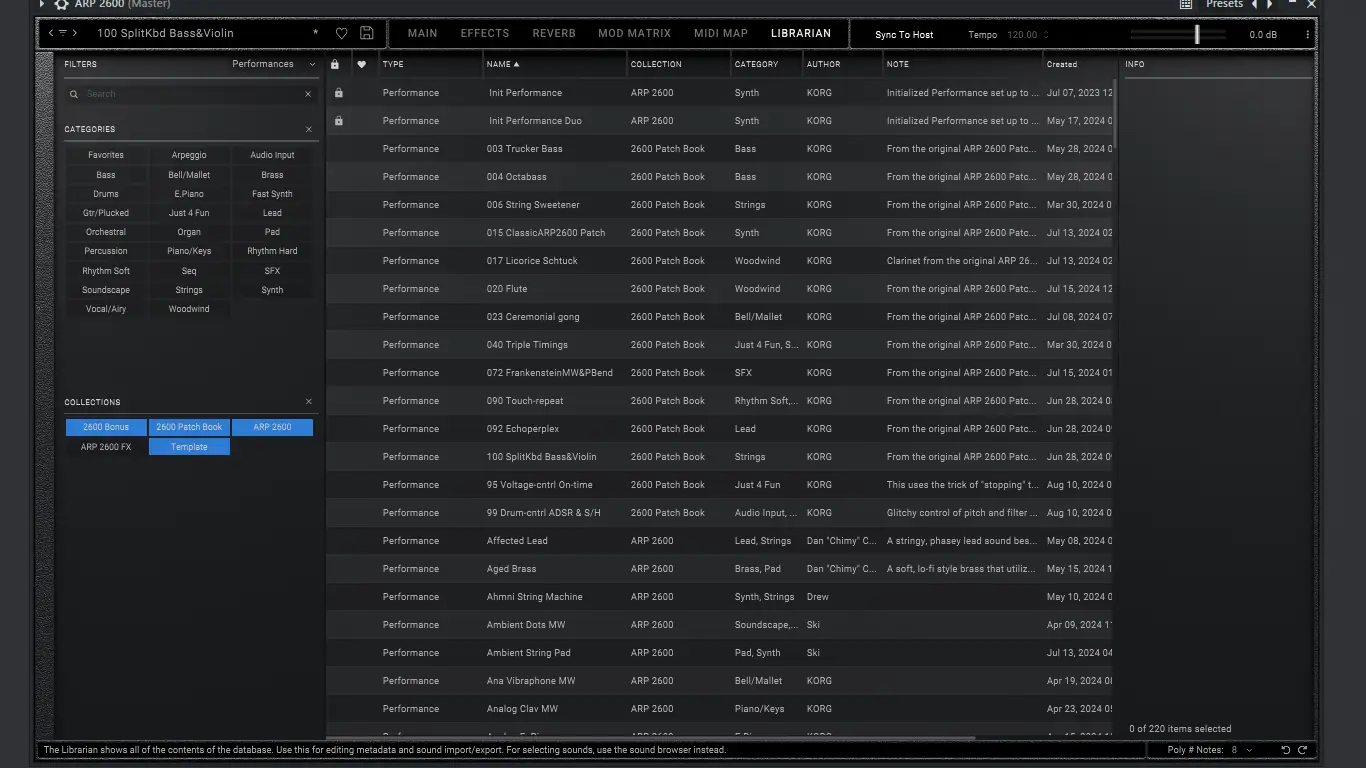
Task: Select the LIBRARIAN tab
Action: 801,33
